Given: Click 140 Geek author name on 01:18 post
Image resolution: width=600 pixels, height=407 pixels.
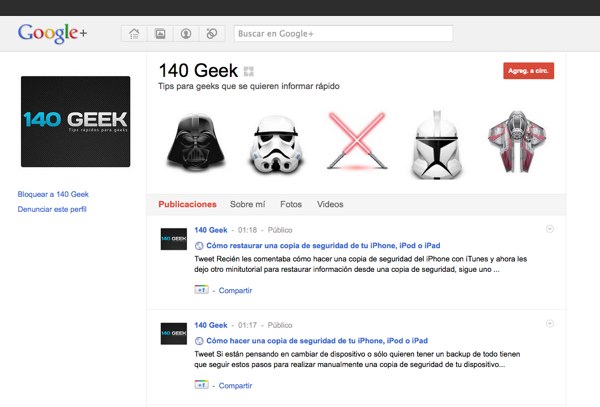Looking at the screenshot, I should (211, 230).
